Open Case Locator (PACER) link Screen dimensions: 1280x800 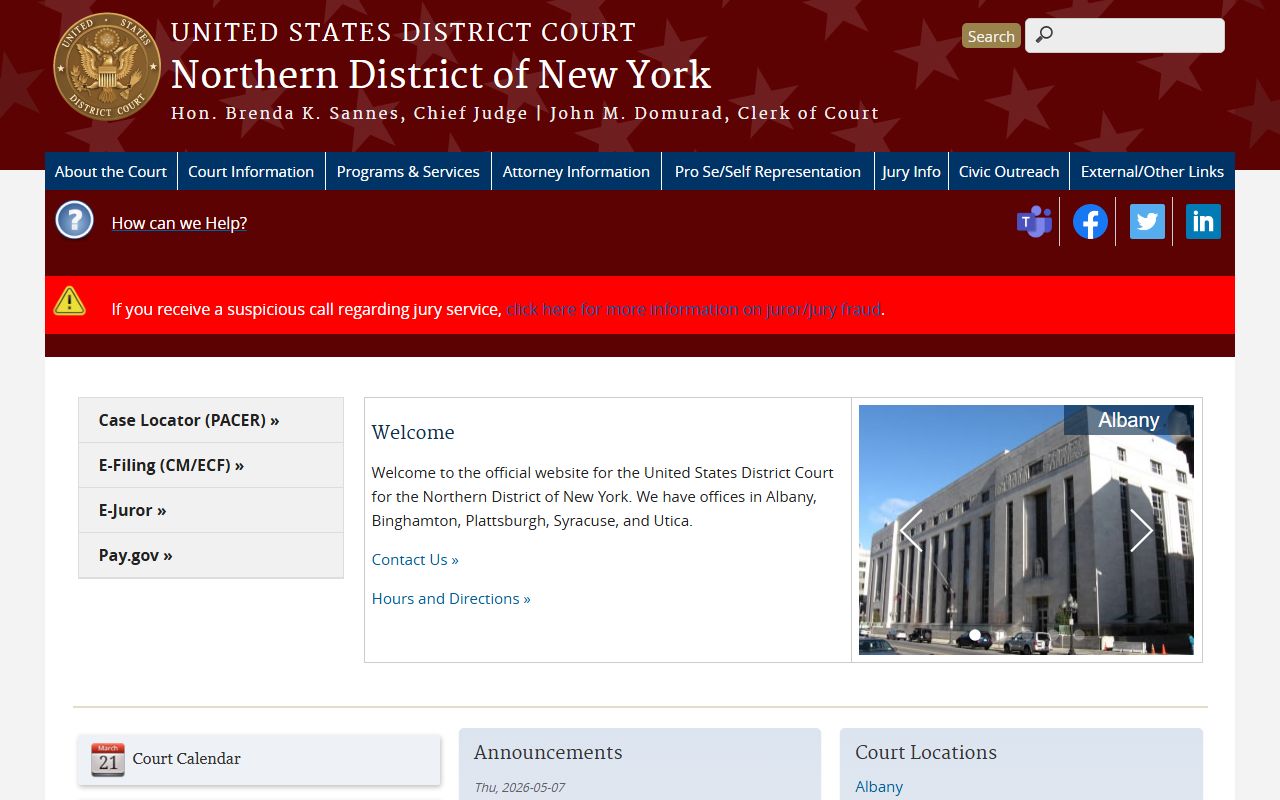pyautogui.click(x=211, y=420)
